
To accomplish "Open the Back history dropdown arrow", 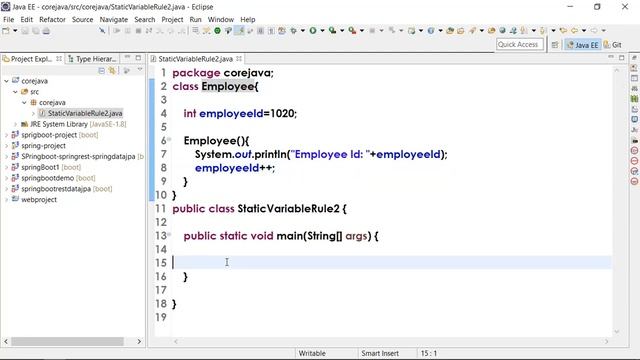I will coord(584,31).
